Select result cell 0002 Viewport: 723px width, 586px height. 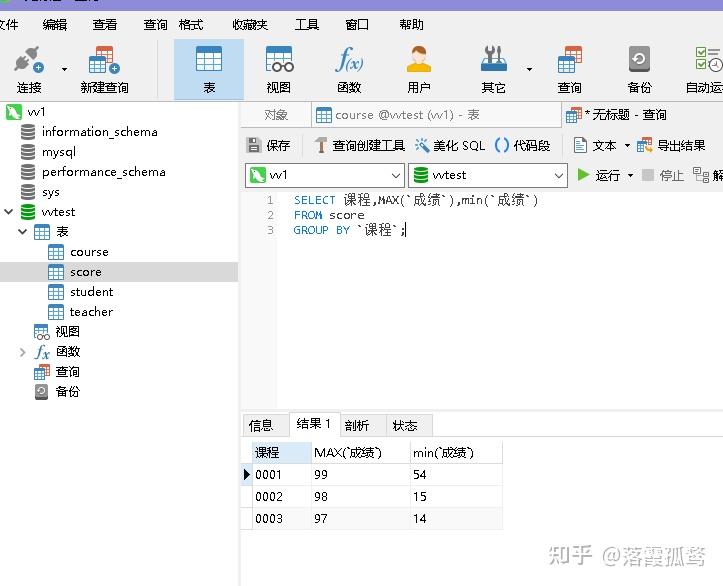coord(282,497)
